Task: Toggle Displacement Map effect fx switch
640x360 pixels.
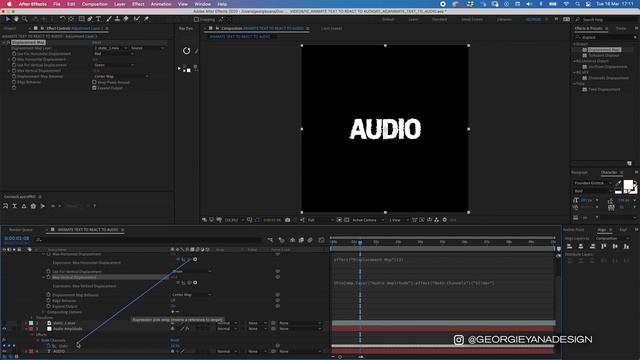Action: (x=8, y=42)
